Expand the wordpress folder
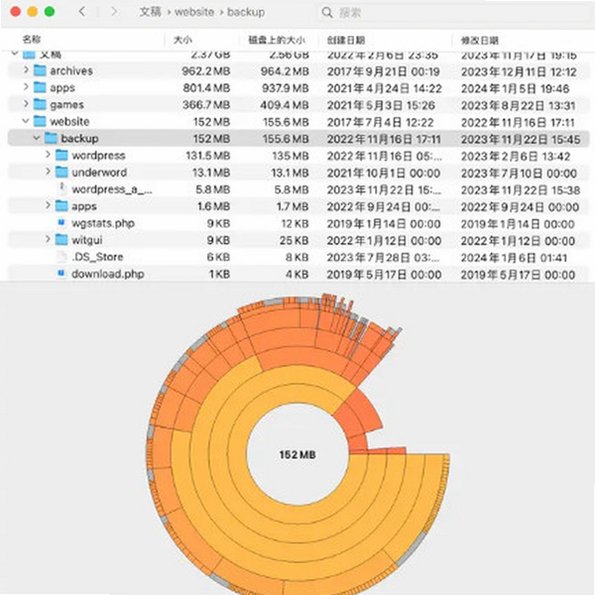This screenshot has width=595, height=595. click(48, 155)
